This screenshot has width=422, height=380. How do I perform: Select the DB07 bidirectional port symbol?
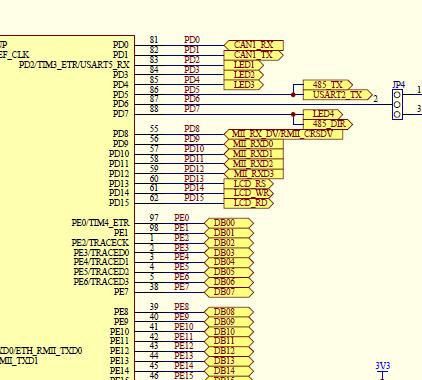click(229, 292)
